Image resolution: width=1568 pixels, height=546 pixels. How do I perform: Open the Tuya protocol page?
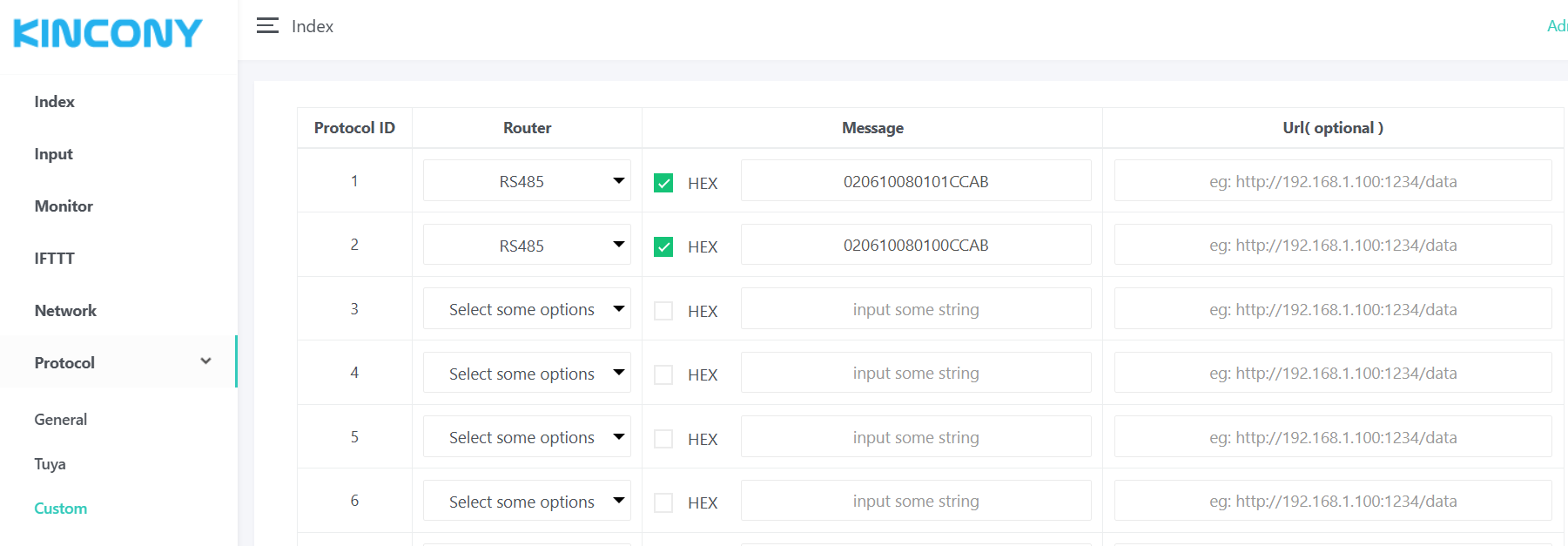tap(50, 464)
